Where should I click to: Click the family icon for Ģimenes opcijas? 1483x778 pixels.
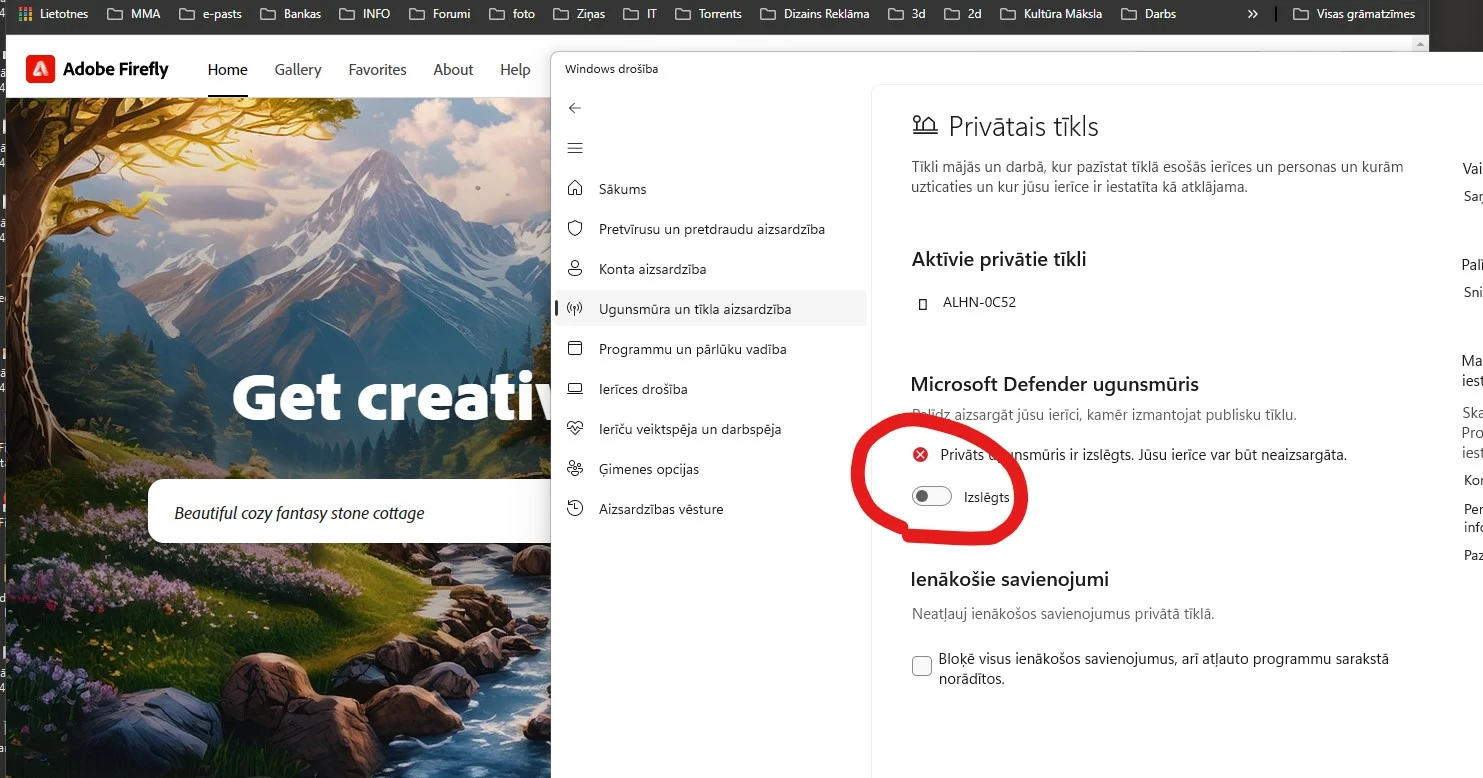click(x=575, y=468)
